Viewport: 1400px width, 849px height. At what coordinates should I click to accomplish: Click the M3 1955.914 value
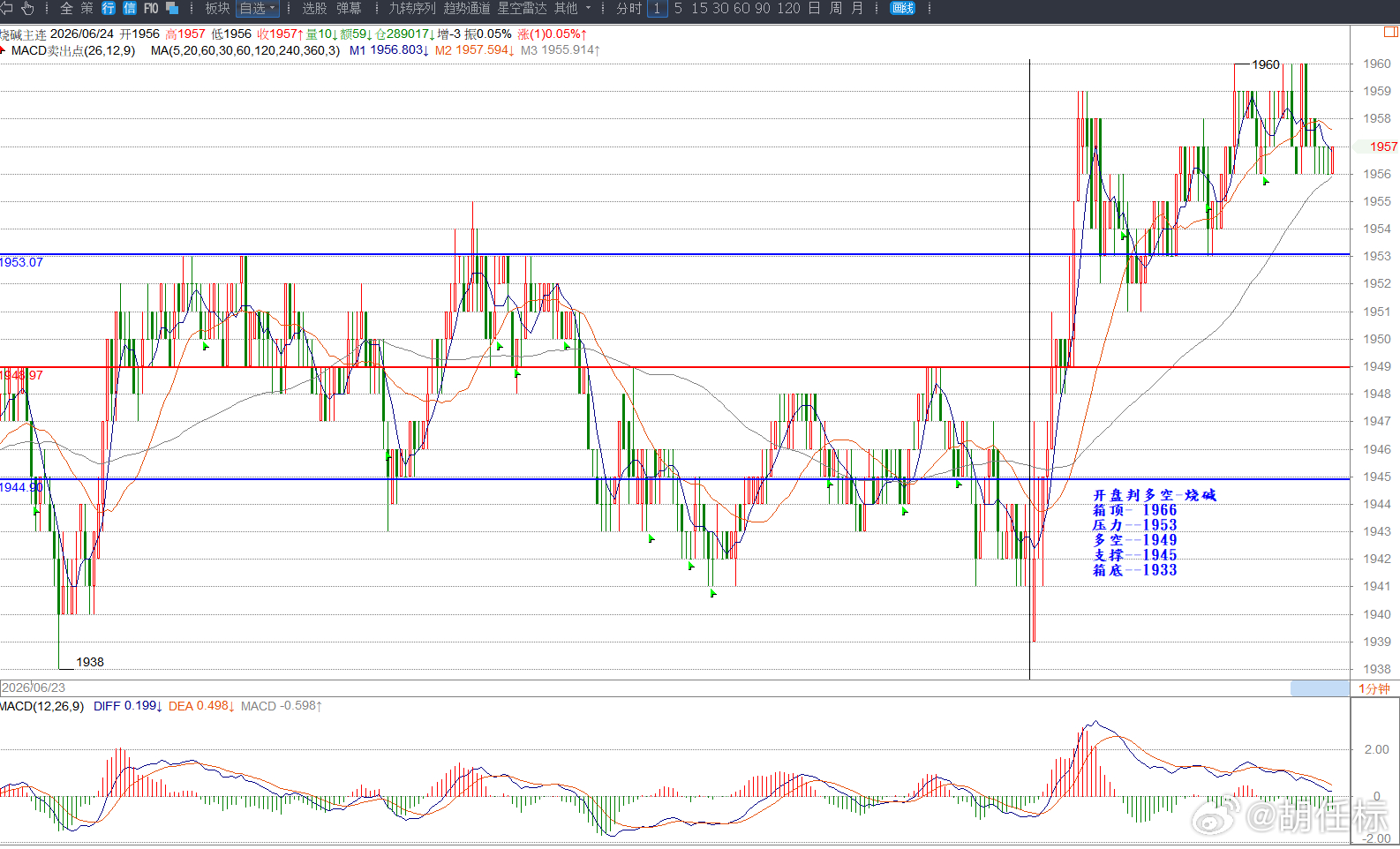(561, 50)
